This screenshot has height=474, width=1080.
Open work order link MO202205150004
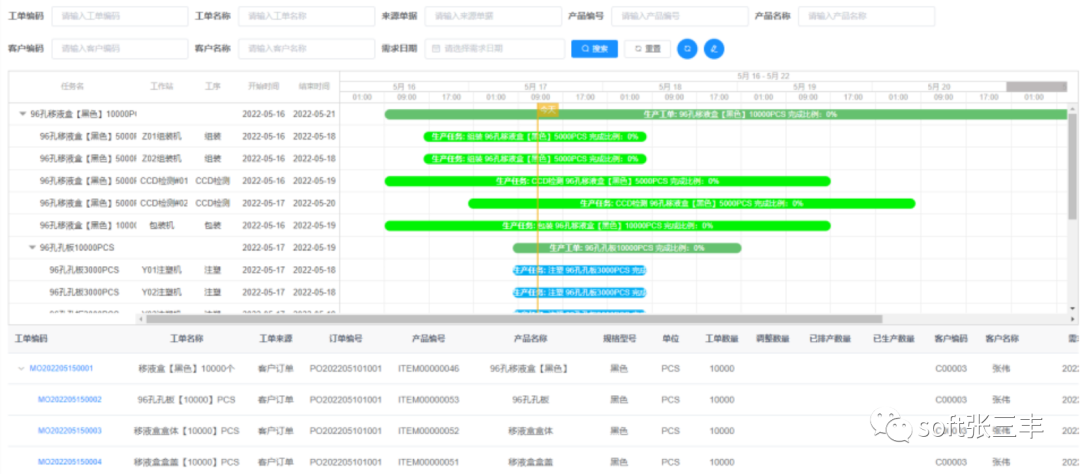point(69,461)
